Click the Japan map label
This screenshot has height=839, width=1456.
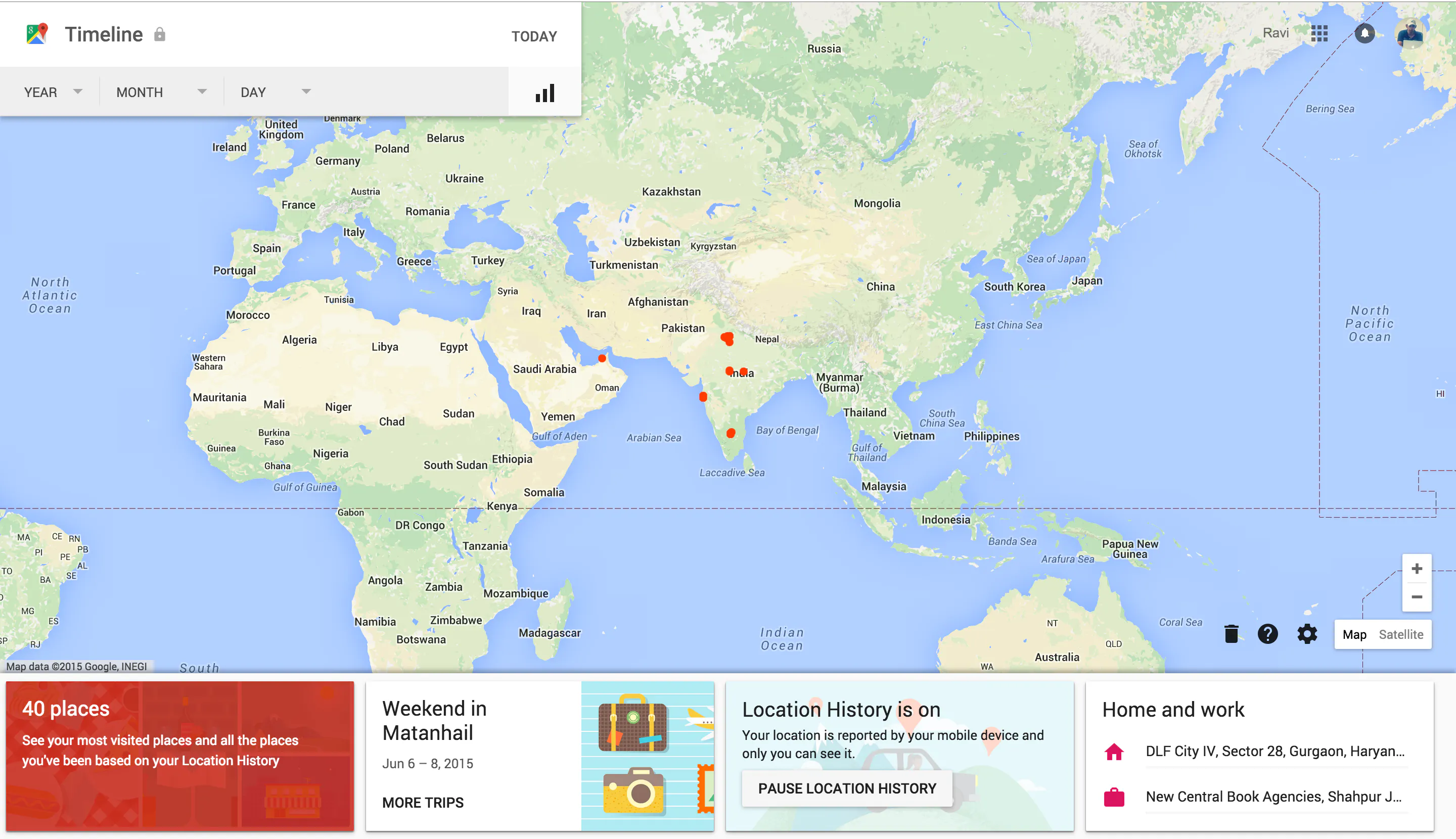coord(1086,281)
